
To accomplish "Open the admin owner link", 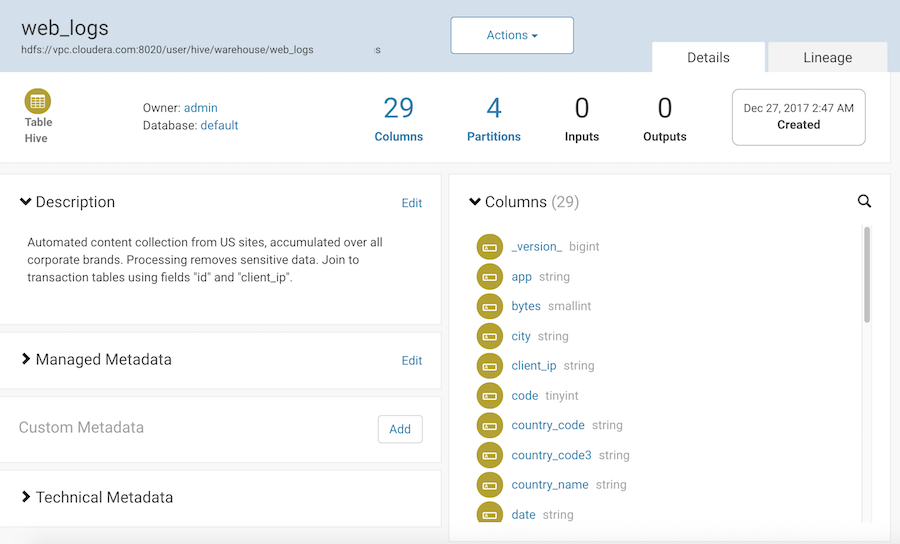I will tap(200, 108).
